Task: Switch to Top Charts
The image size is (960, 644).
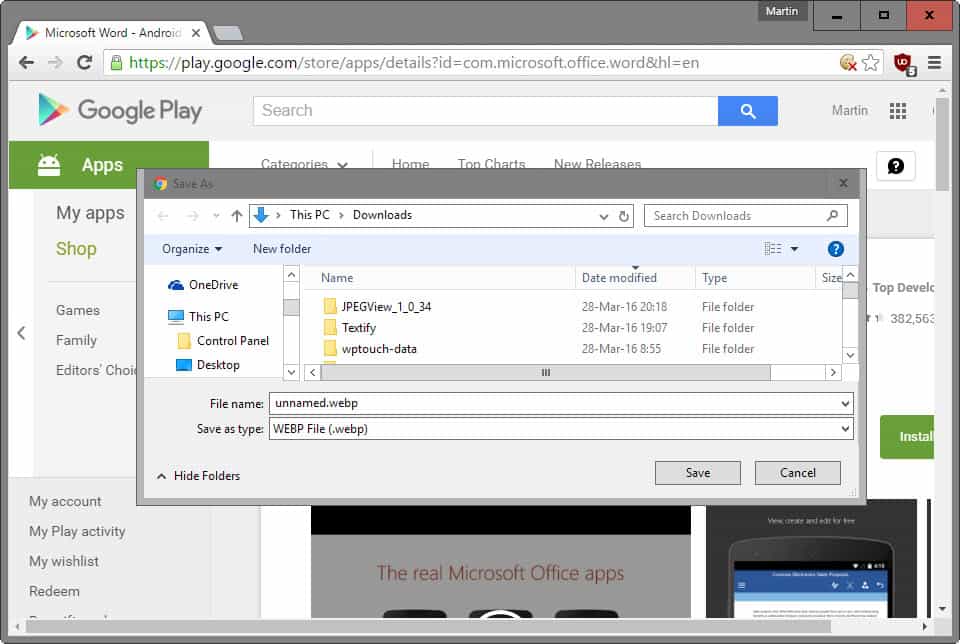Action: 491,164
